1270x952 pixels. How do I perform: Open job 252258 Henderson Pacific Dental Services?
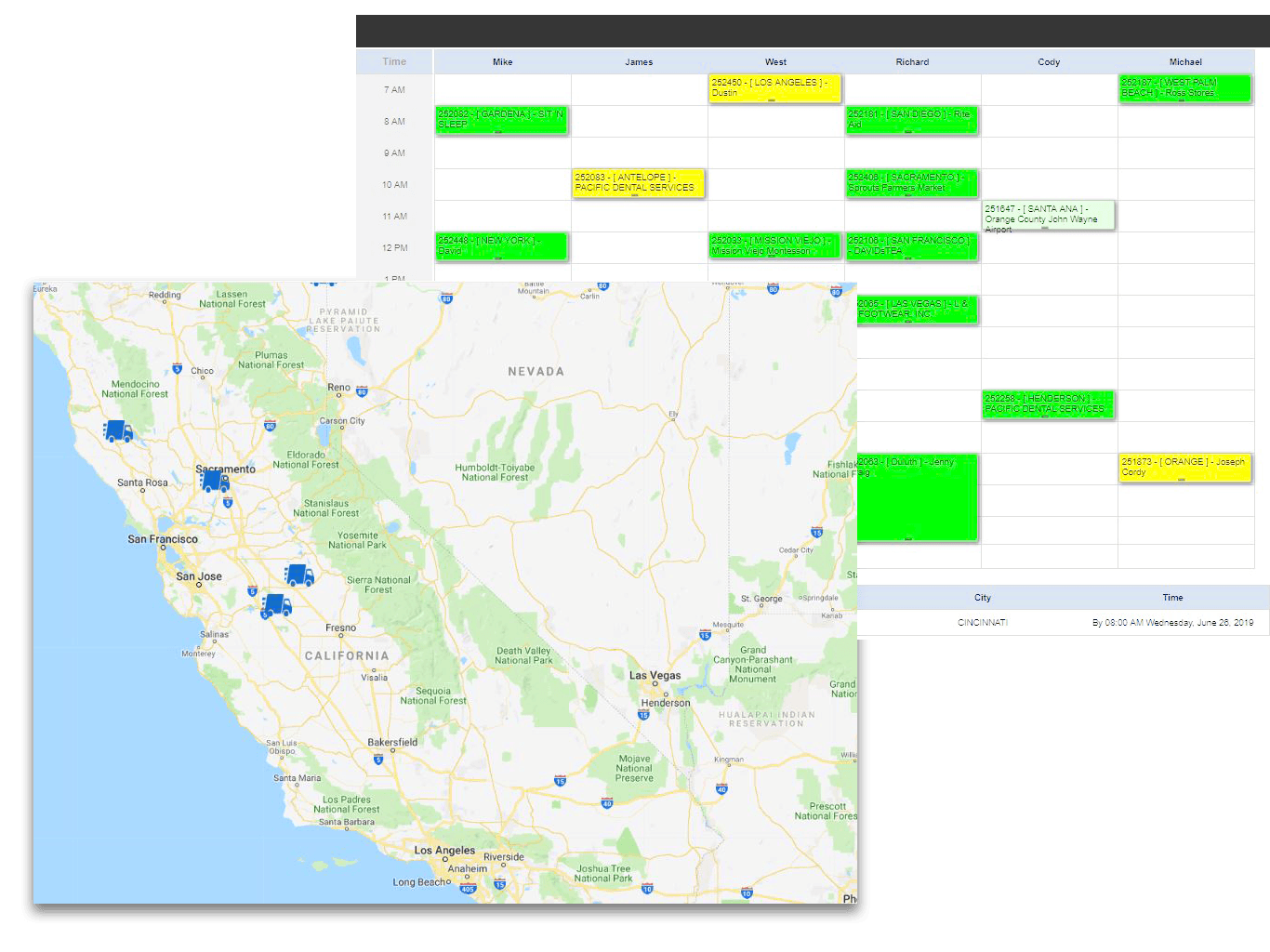pyautogui.click(x=1049, y=404)
